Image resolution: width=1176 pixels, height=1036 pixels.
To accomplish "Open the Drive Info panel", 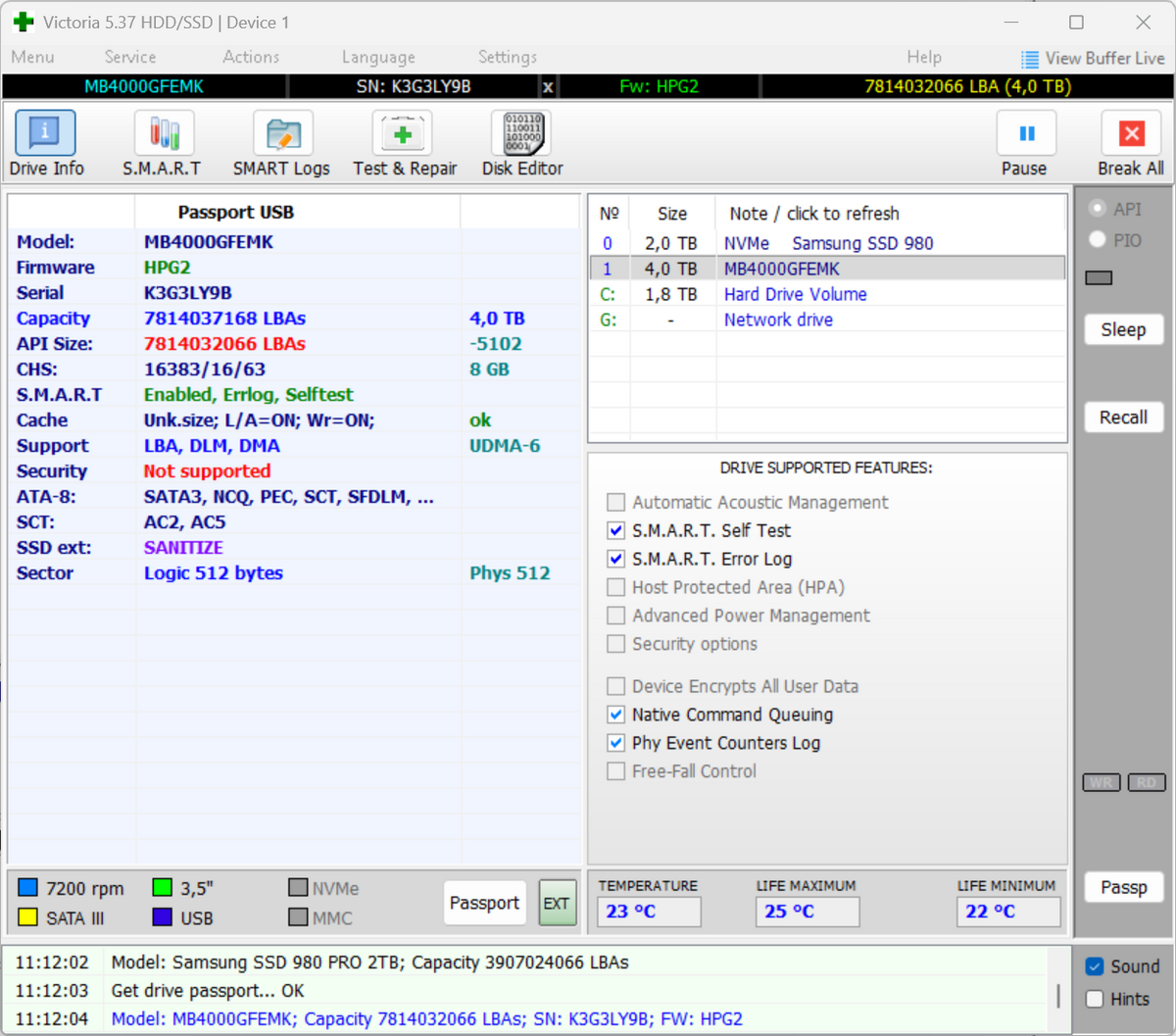I will (45, 133).
